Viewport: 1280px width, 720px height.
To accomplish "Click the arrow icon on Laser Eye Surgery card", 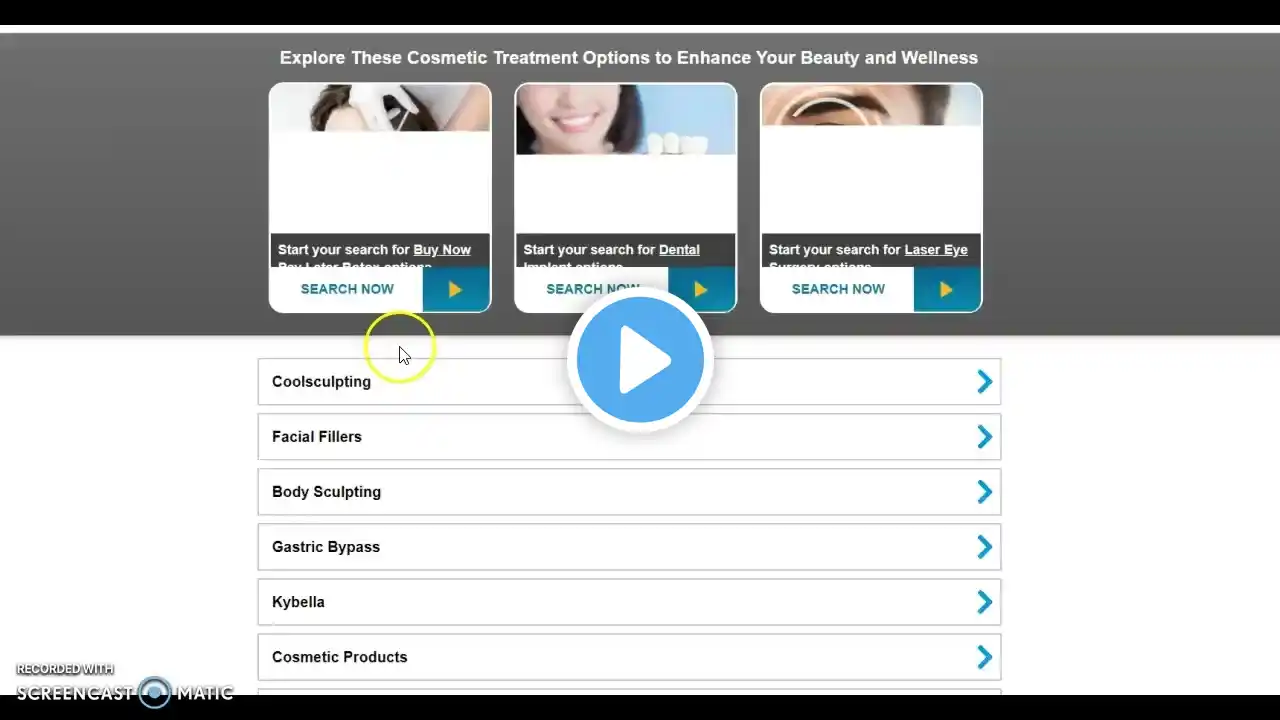I will coord(947,289).
